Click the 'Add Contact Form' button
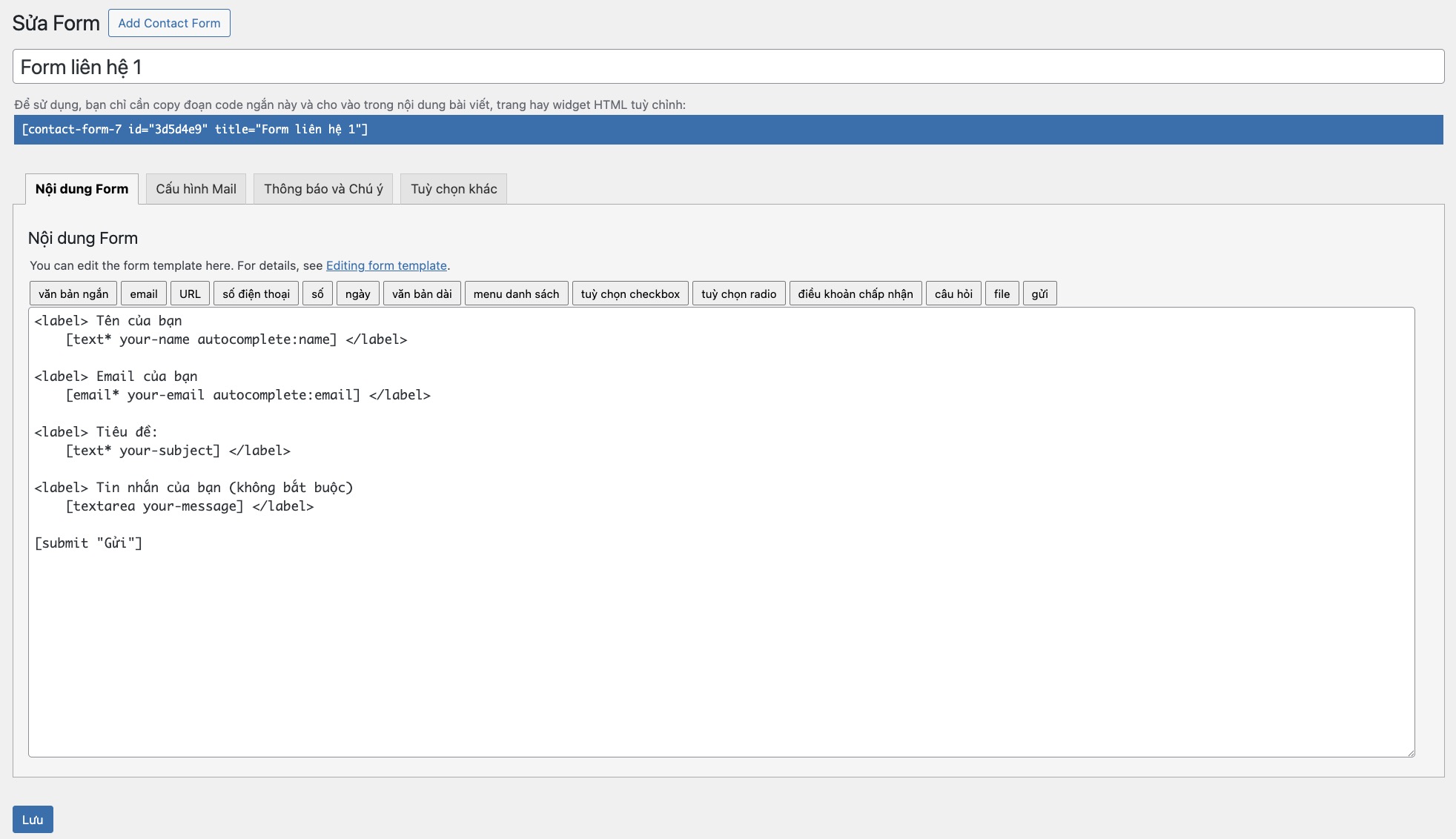 click(x=169, y=22)
